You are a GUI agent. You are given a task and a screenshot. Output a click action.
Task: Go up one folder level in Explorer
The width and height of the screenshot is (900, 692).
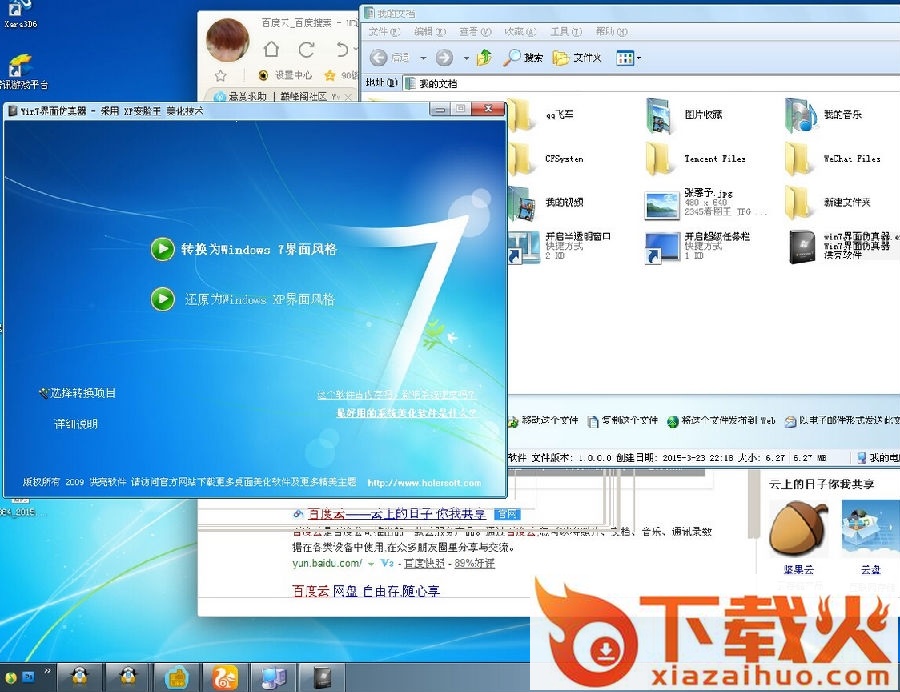pos(484,57)
